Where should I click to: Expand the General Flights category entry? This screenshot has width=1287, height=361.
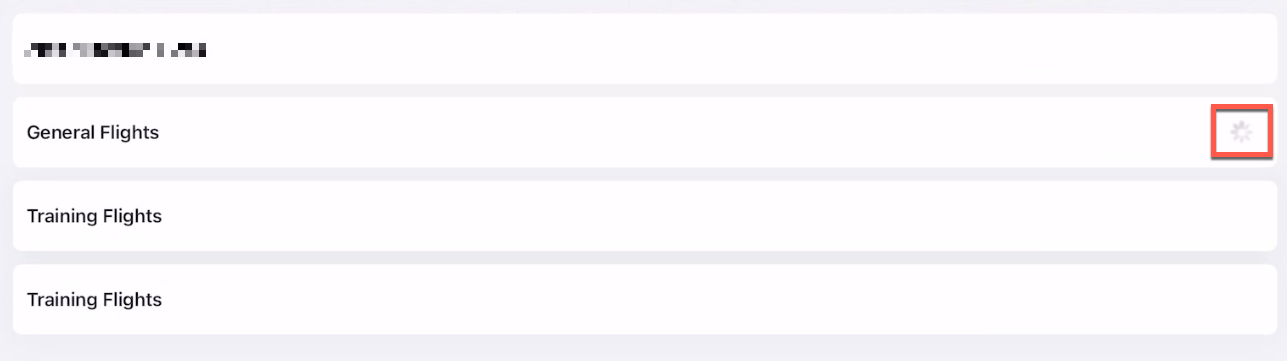[643, 132]
